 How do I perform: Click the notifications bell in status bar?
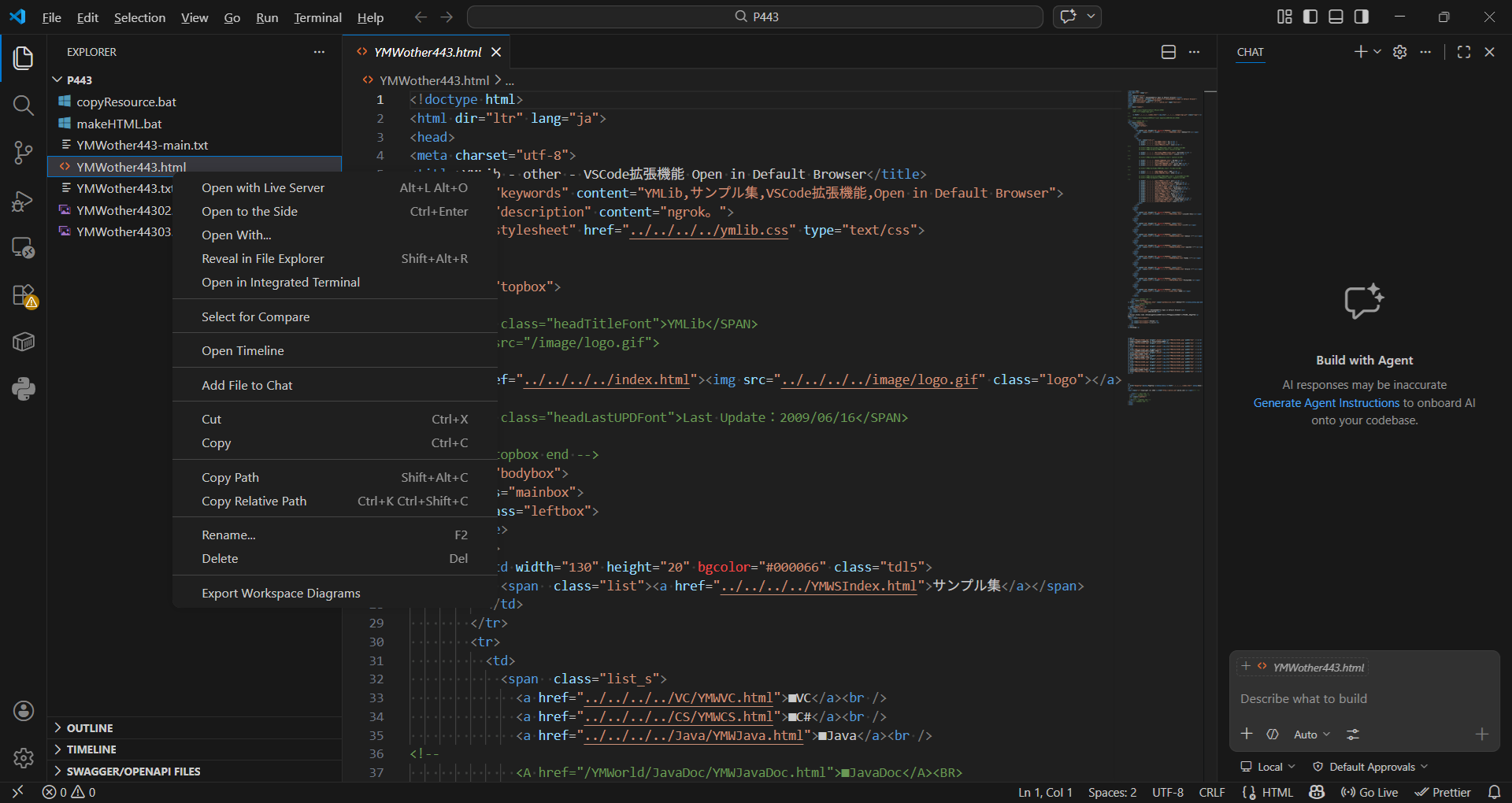(x=1494, y=792)
